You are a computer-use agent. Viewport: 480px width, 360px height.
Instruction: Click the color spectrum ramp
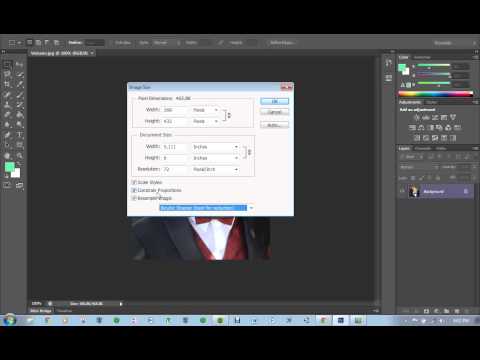coord(436,94)
